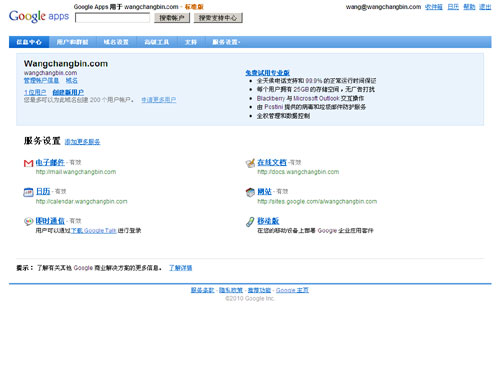Click the 搜索支持中心 button
The image size is (500, 375).
pyautogui.click(x=218, y=18)
